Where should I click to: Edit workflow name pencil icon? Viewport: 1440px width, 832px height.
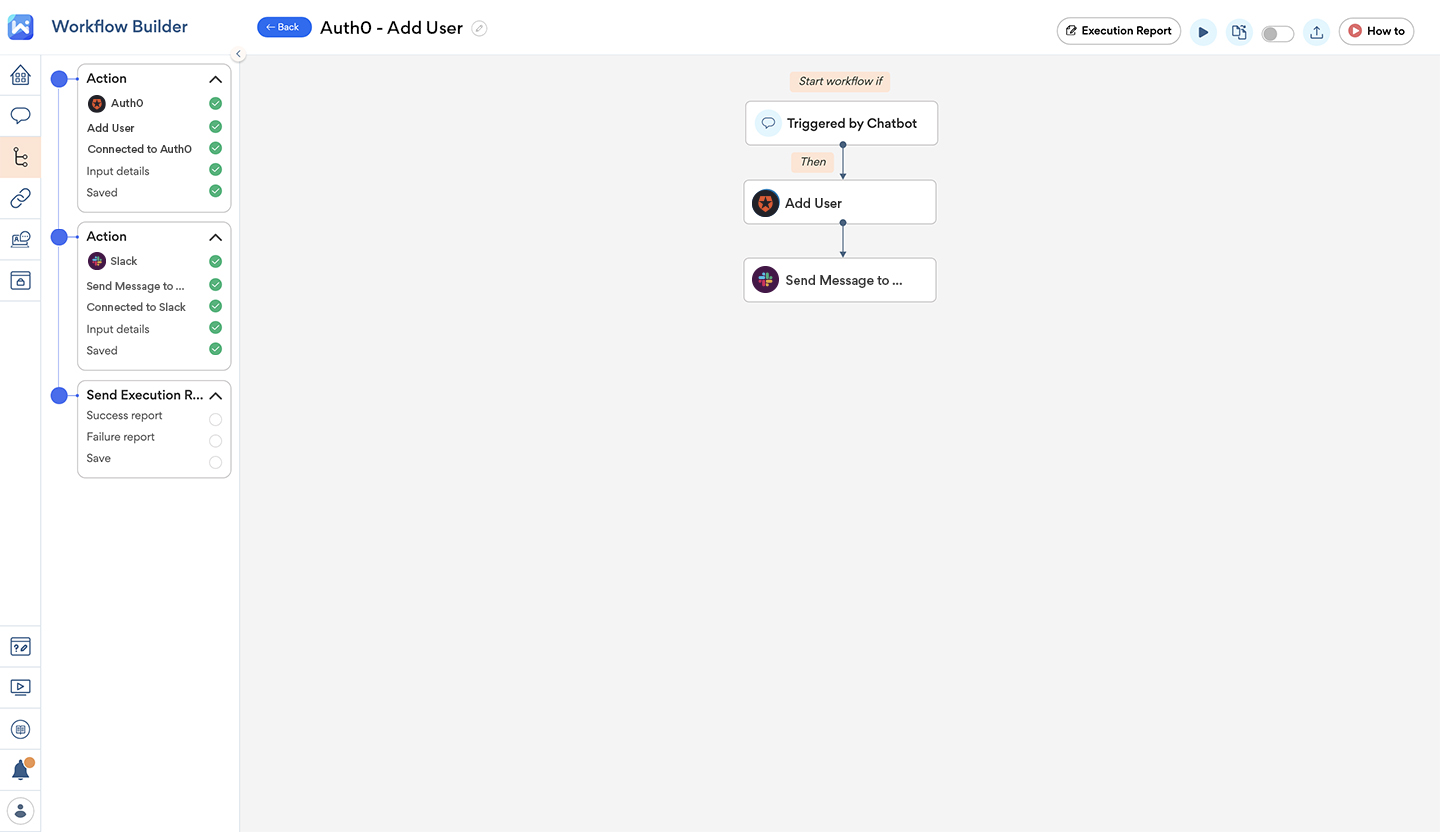click(479, 28)
